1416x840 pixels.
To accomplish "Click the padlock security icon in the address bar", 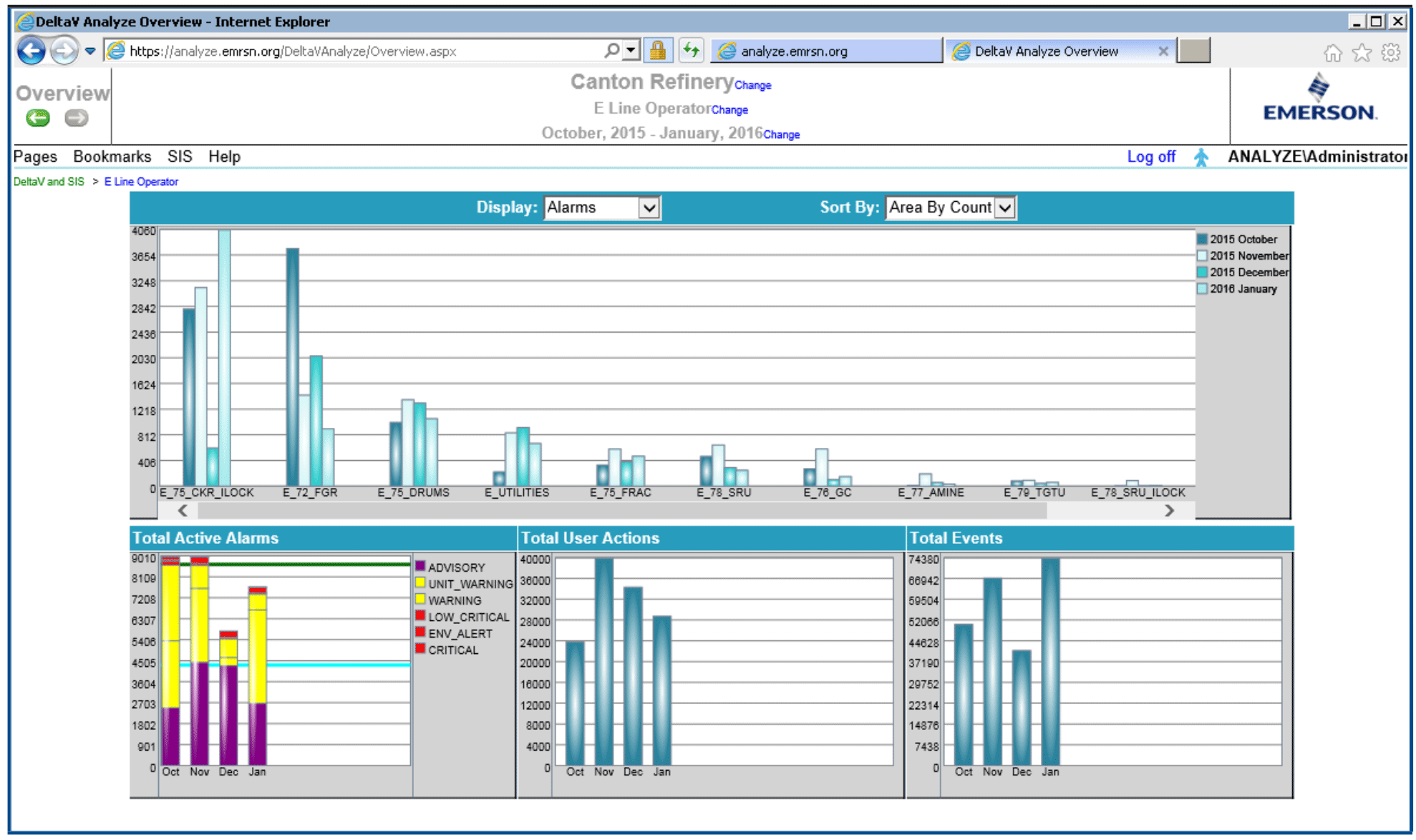I will 659,50.
